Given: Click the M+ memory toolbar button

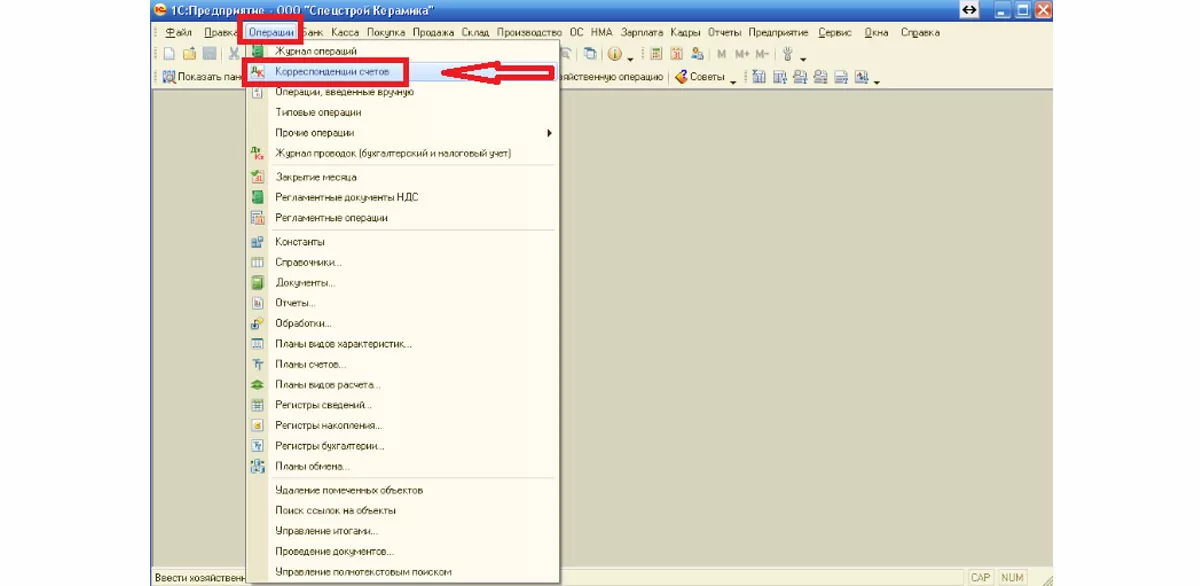Looking at the screenshot, I should (741, 54).
